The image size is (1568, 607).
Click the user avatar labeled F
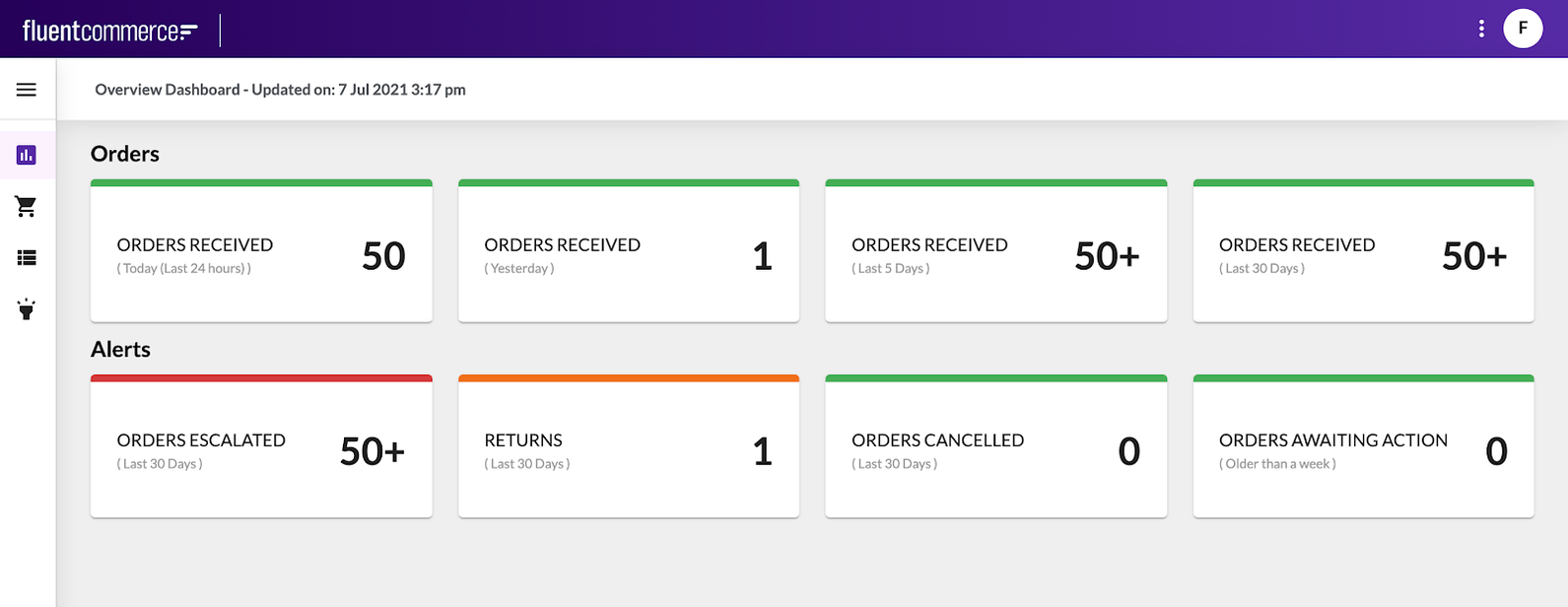coord(1523,29)
